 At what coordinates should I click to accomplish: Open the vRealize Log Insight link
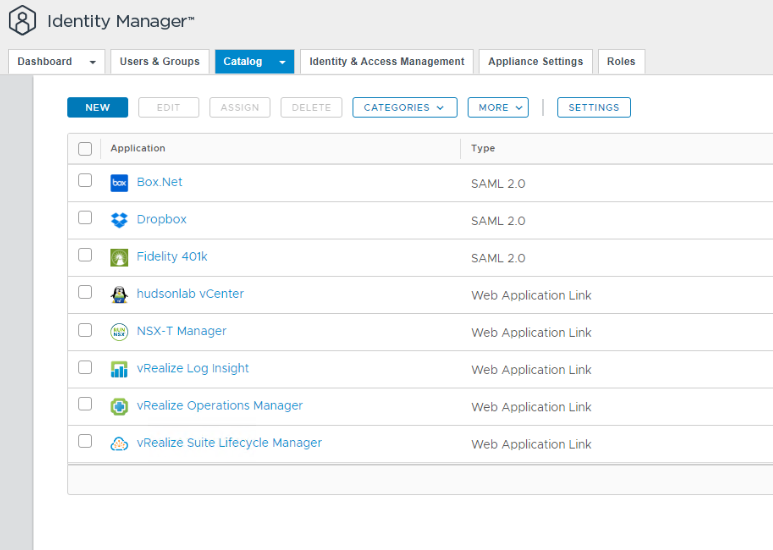tap(193, 369)
